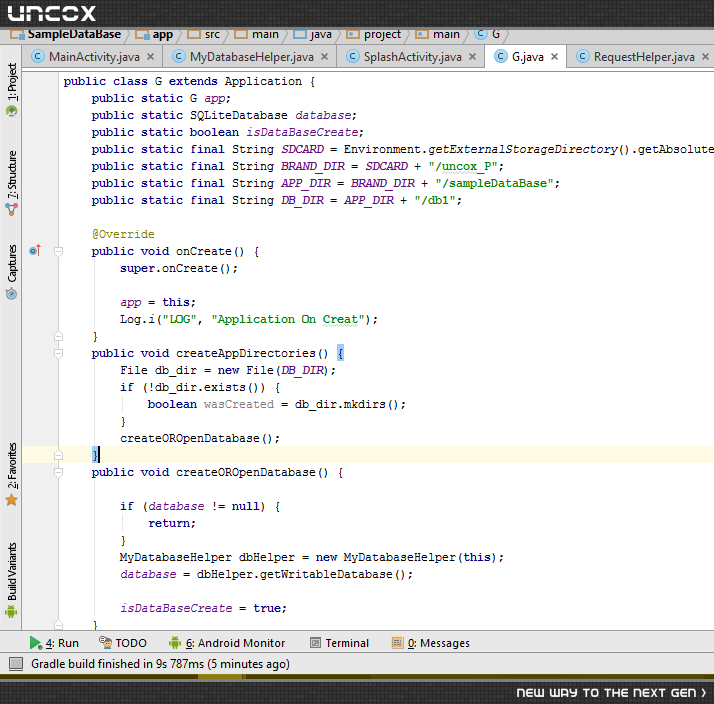Click the "/sampleDataBase" string literal

494,184
